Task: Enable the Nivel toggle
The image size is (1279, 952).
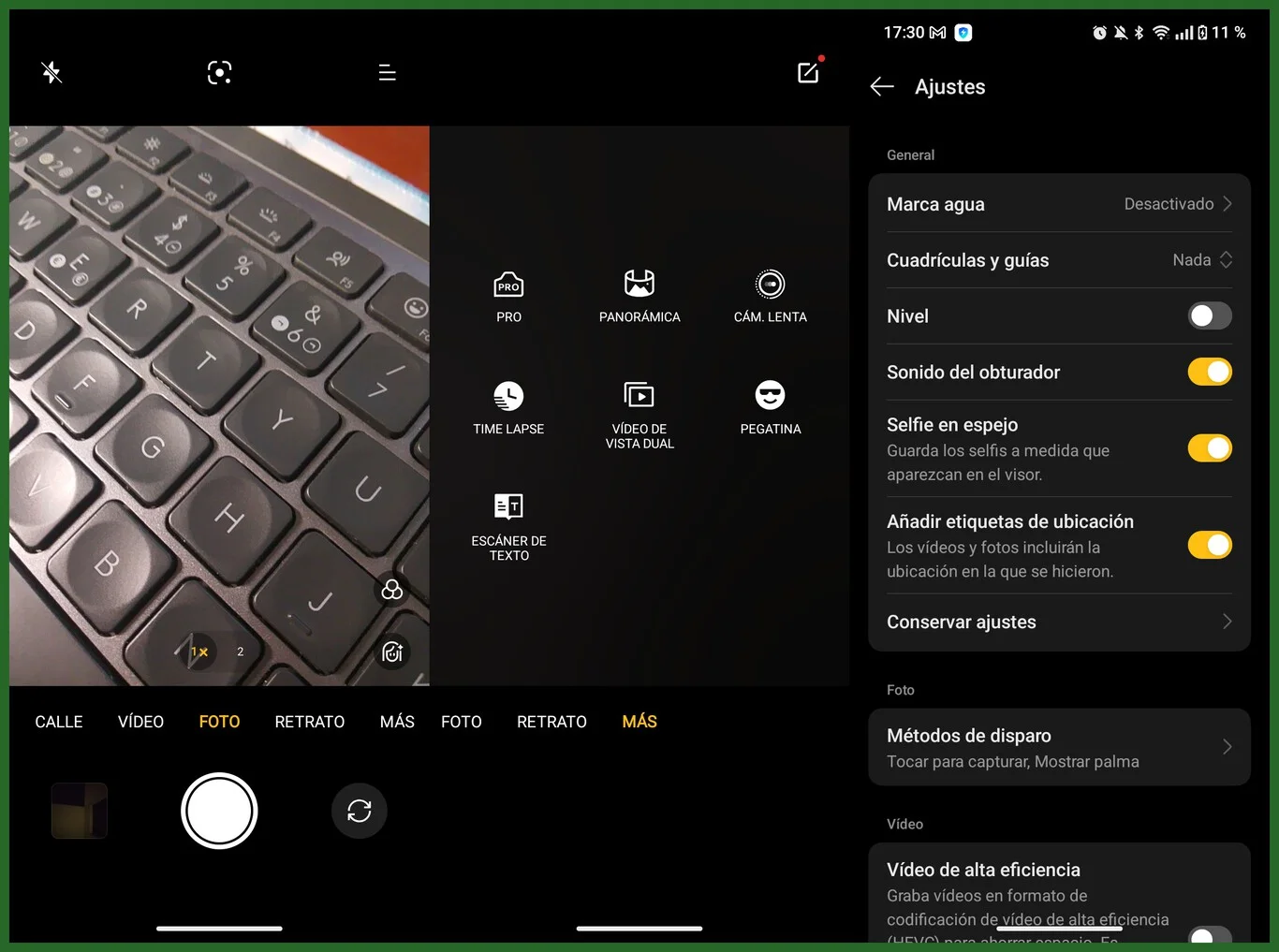Action: [1209, 316]
